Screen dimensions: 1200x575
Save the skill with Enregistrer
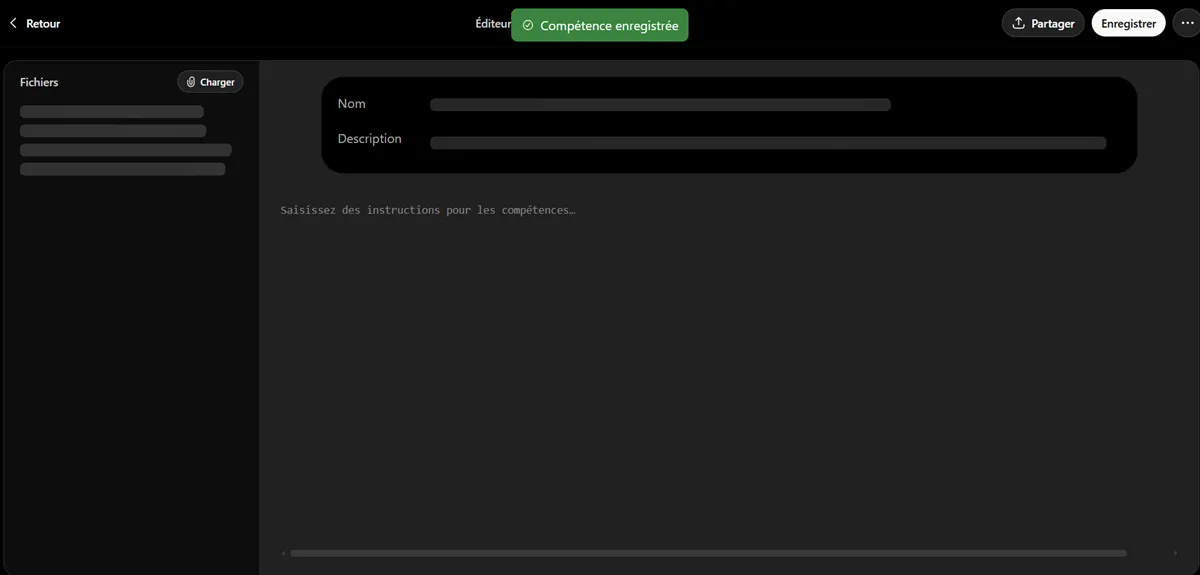pos(1128,23)
